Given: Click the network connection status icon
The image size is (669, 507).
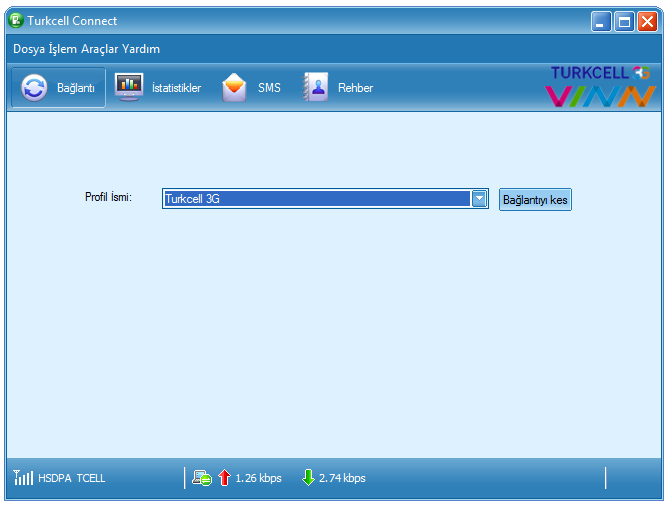Looking at the screenshot, I should tap(201, 478).
